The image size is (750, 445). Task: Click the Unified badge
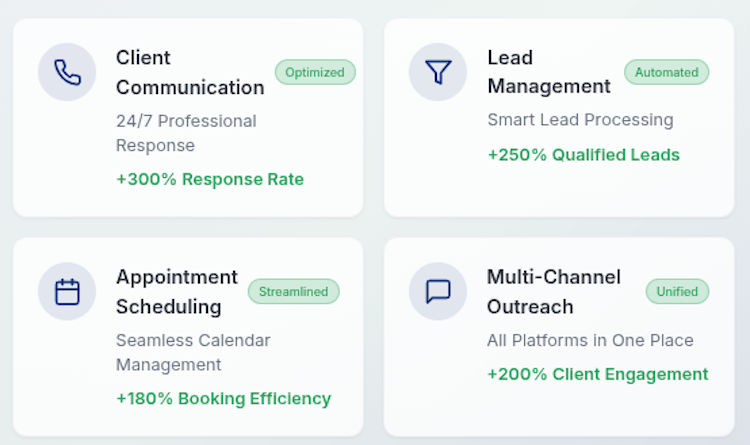click(677, 291)
